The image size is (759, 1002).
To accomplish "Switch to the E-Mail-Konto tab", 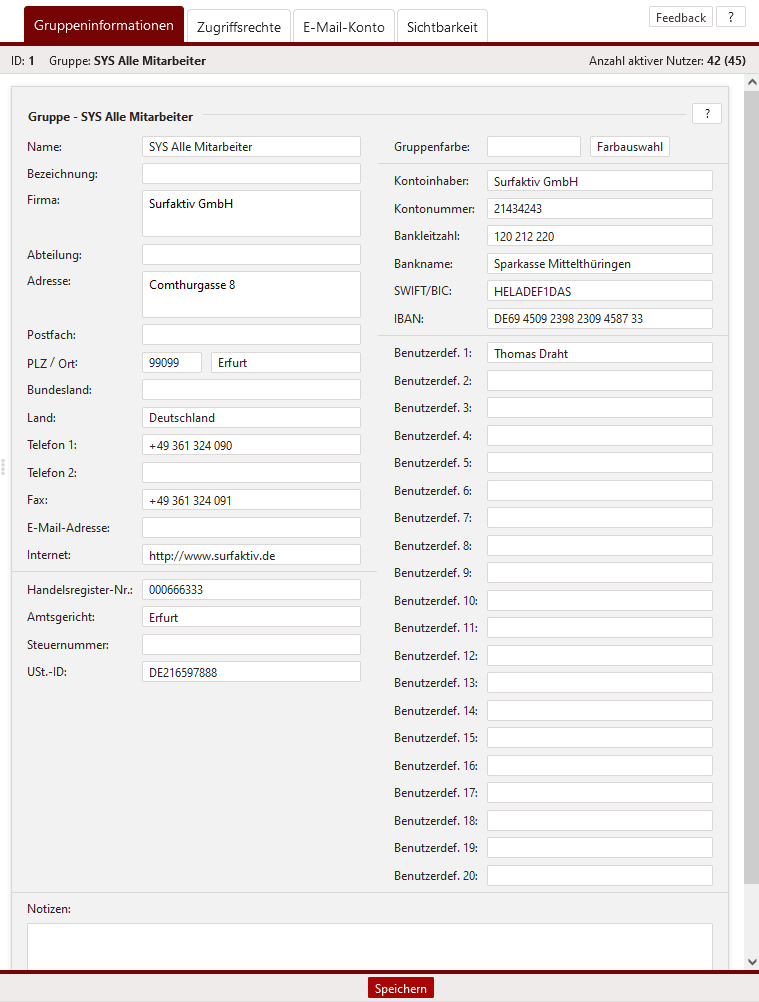I will tap(344, 27).
